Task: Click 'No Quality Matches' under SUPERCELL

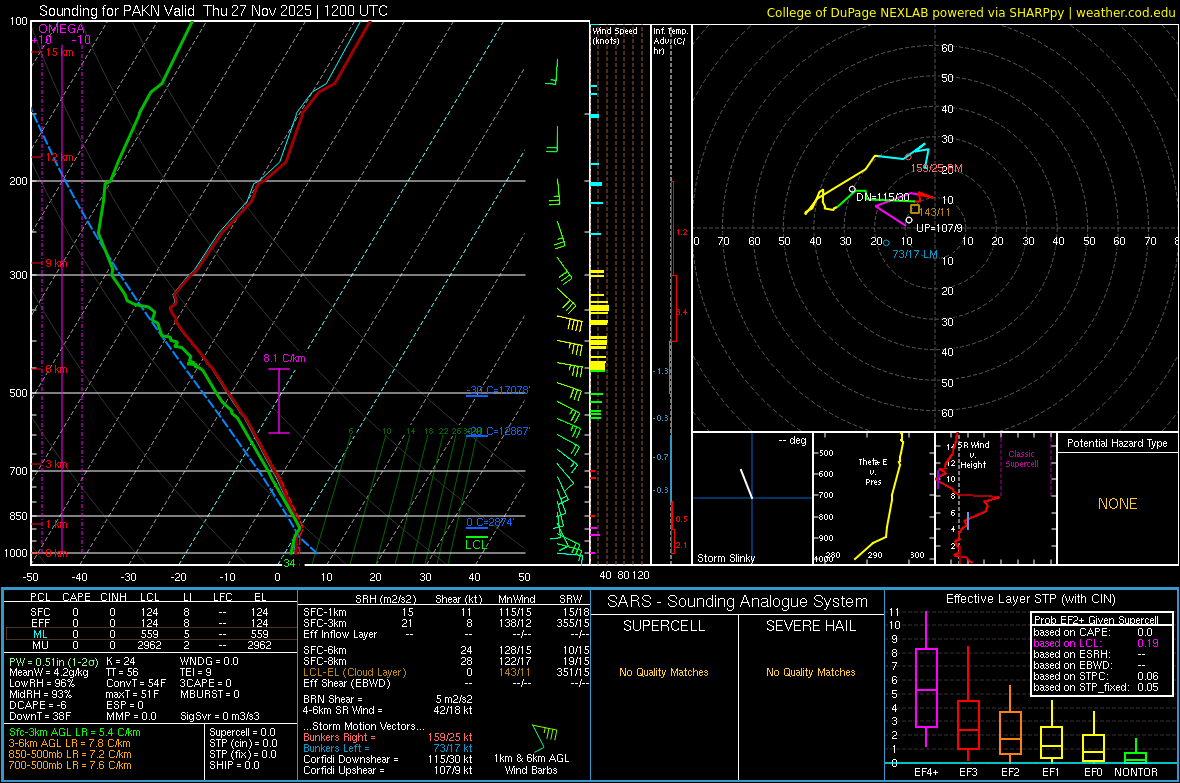Action: (x=664, y=672)
